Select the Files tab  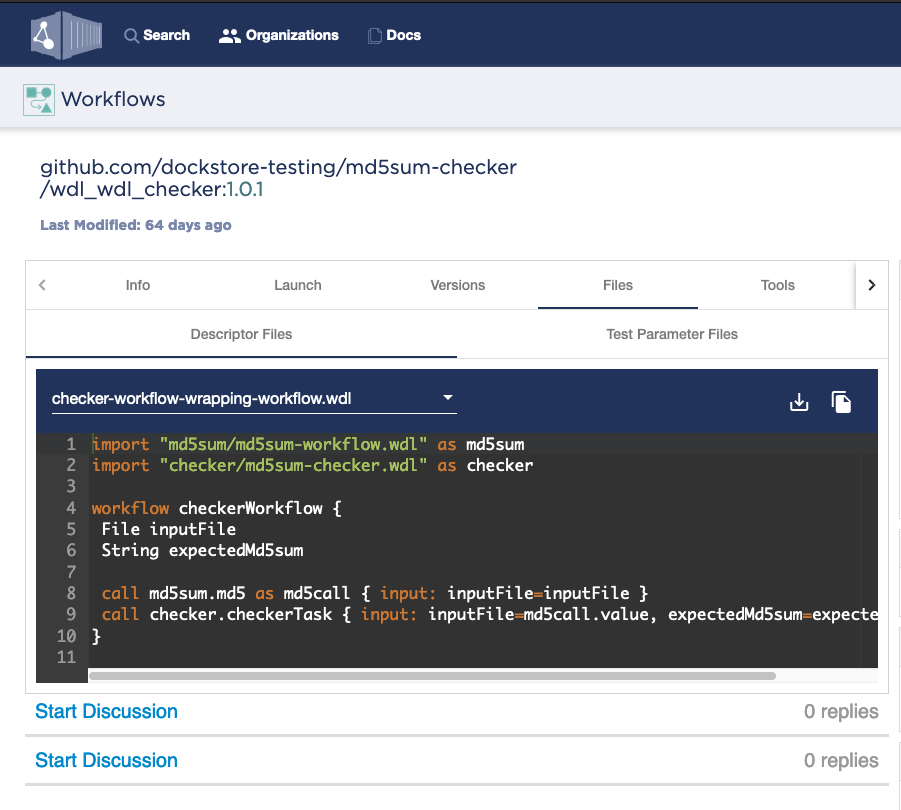click(x=618, y=285)
